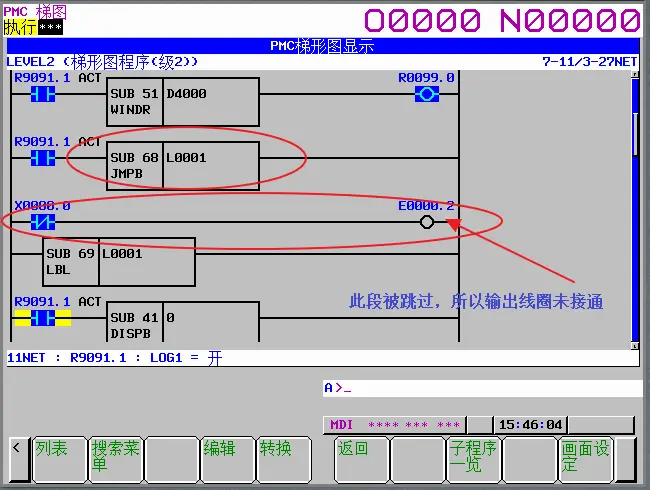Select the X0008.0 normally closed contact

coord(43,222)
